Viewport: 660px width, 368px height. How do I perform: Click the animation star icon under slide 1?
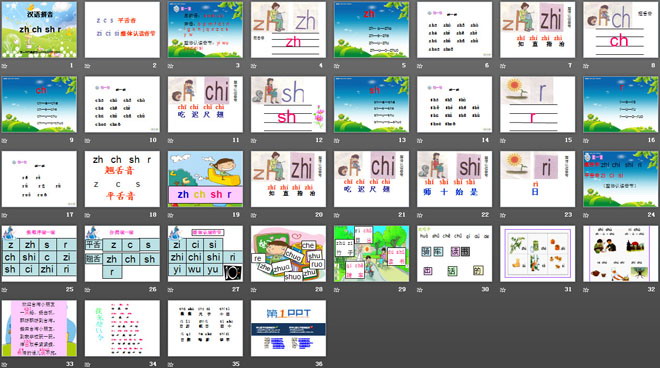click(5, 66)
